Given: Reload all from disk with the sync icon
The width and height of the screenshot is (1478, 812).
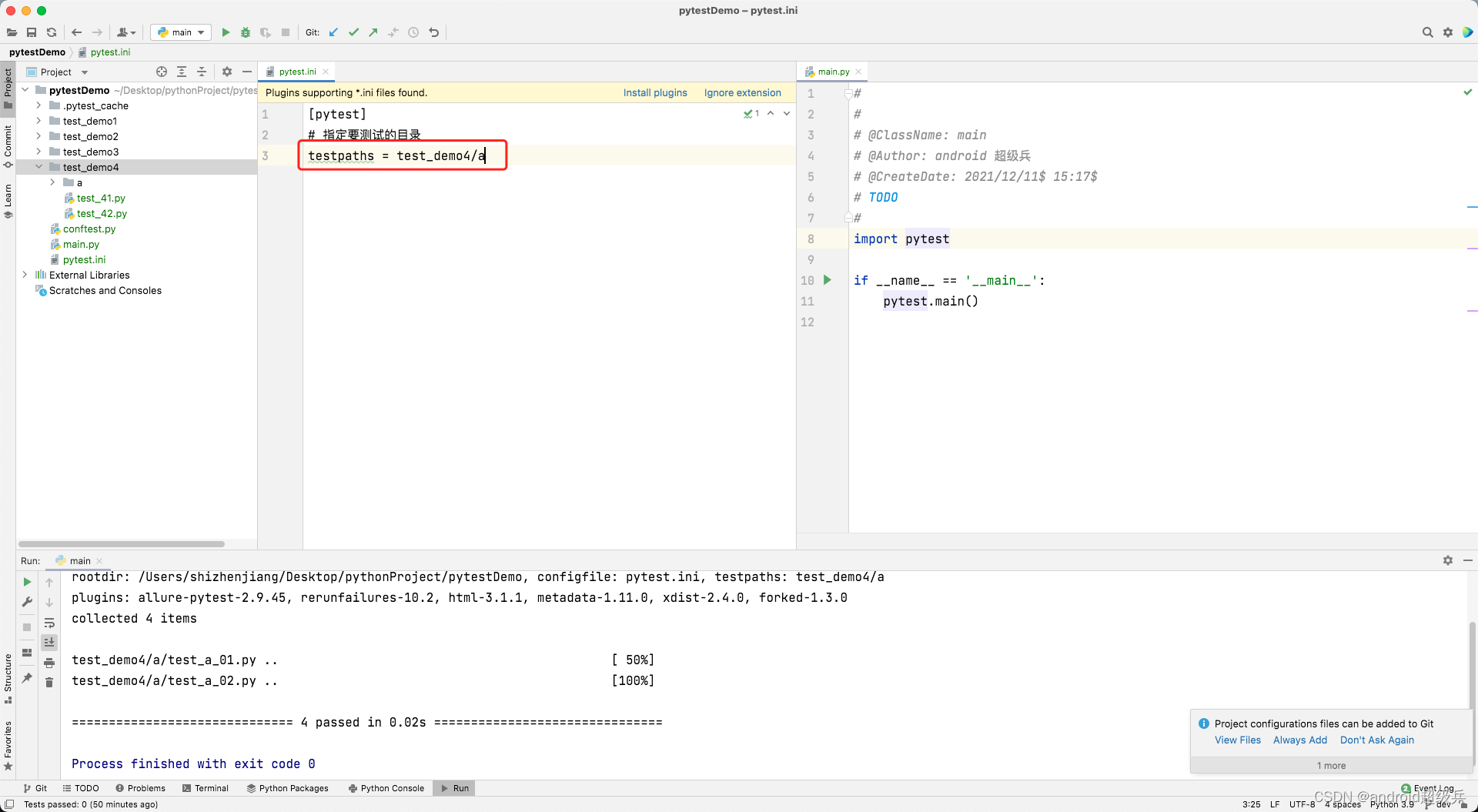Looking at the screenshot, I should tap(52, 32).
